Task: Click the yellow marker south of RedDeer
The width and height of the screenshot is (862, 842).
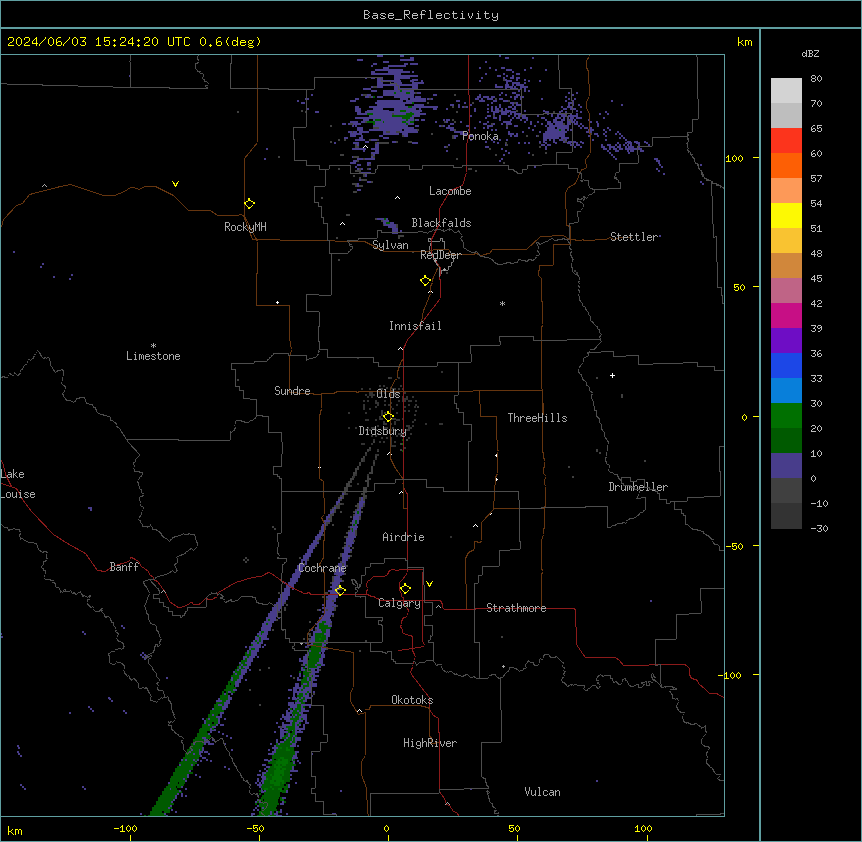Action: 426,281
